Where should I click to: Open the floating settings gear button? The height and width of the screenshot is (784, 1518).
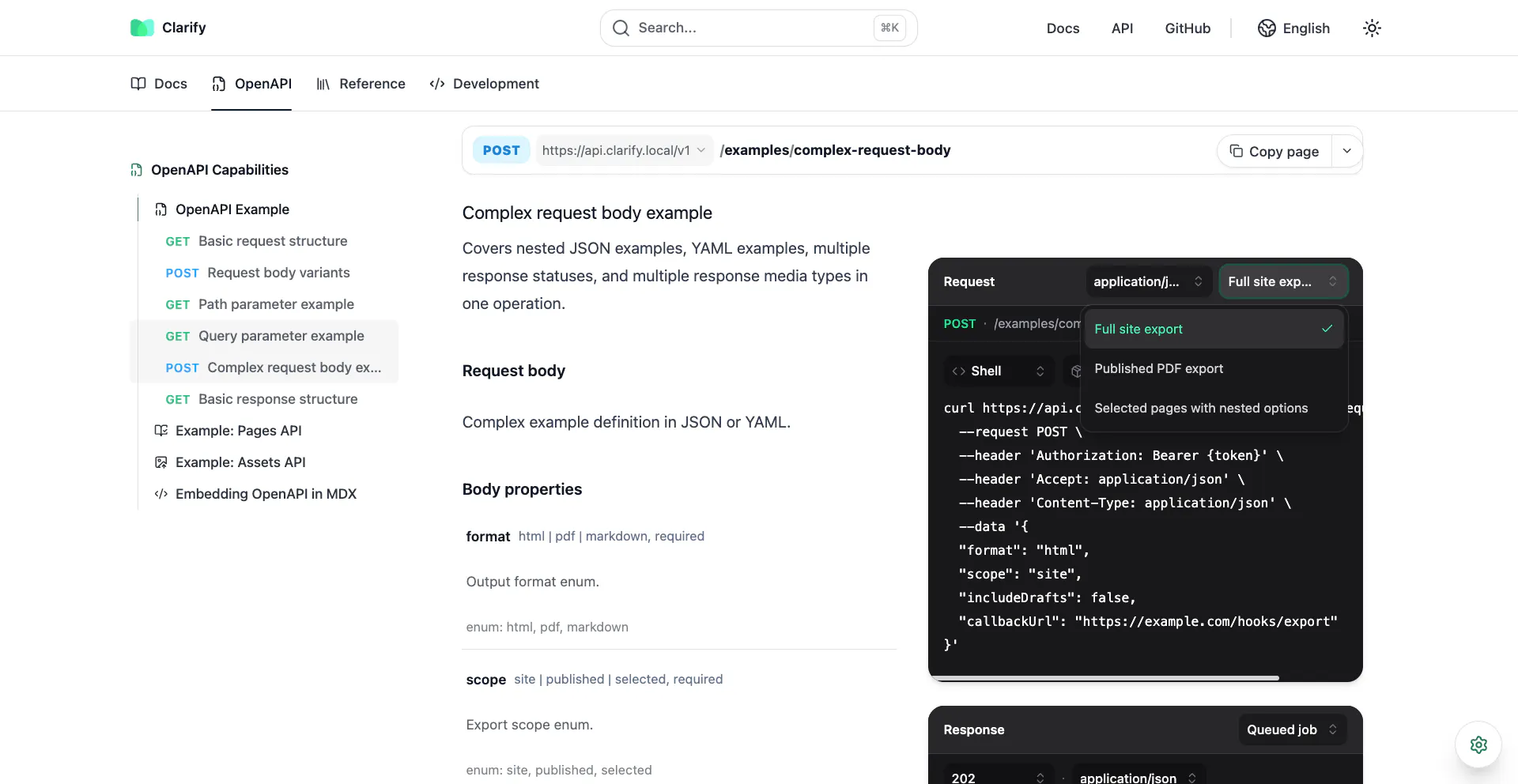tap(1478, 744)
